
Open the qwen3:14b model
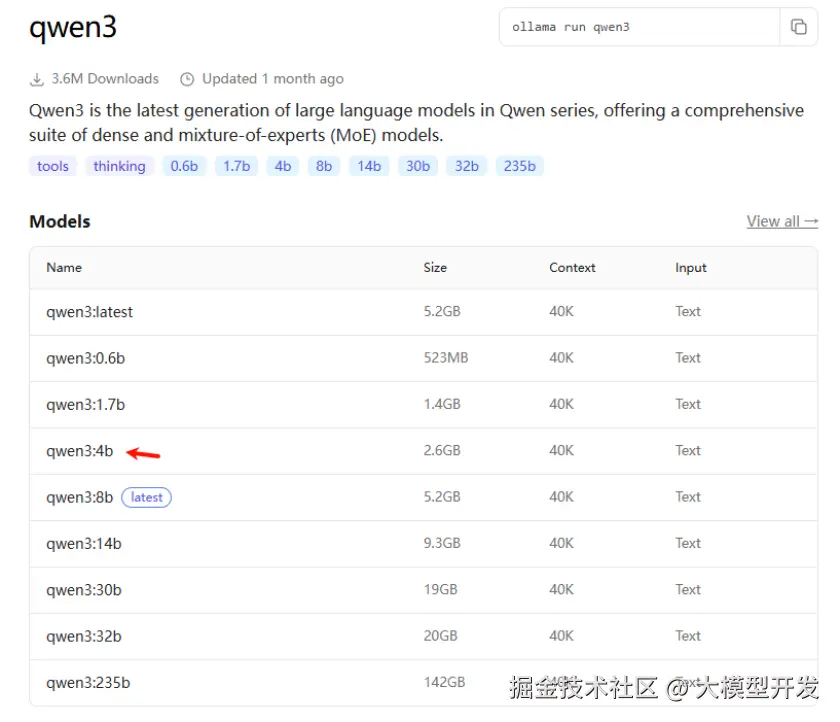[x=84, y=544]
